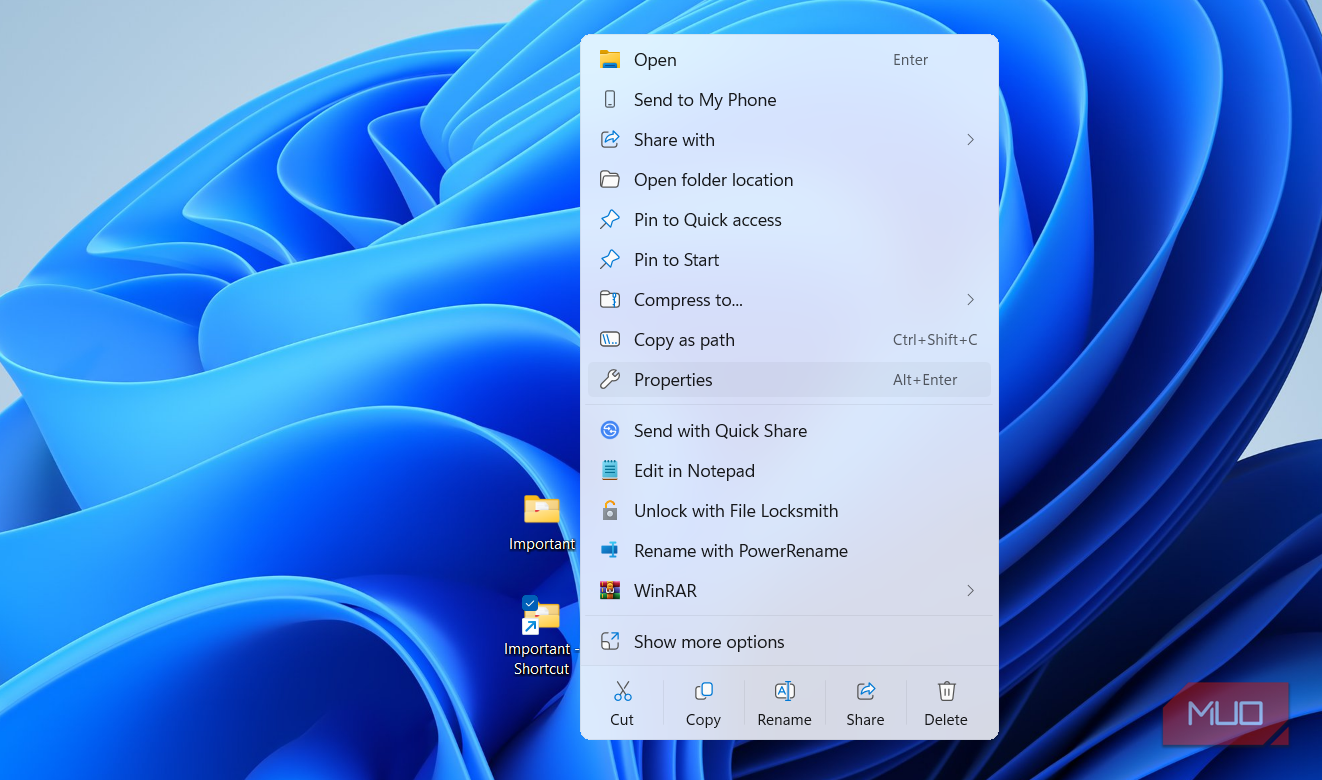Screen dimensions: 1322x780
Task: Expand the Share with submenu arrow
Action: pos(970,140)
